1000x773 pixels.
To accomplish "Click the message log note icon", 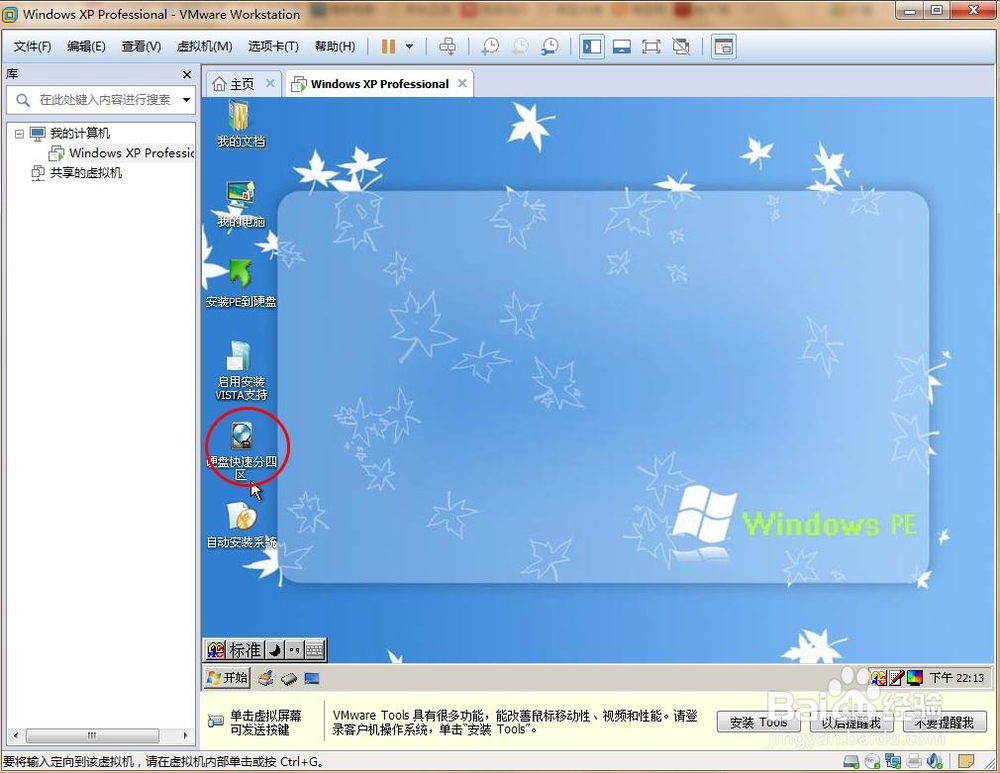I will pyautogui.click(x=966, y=761).
